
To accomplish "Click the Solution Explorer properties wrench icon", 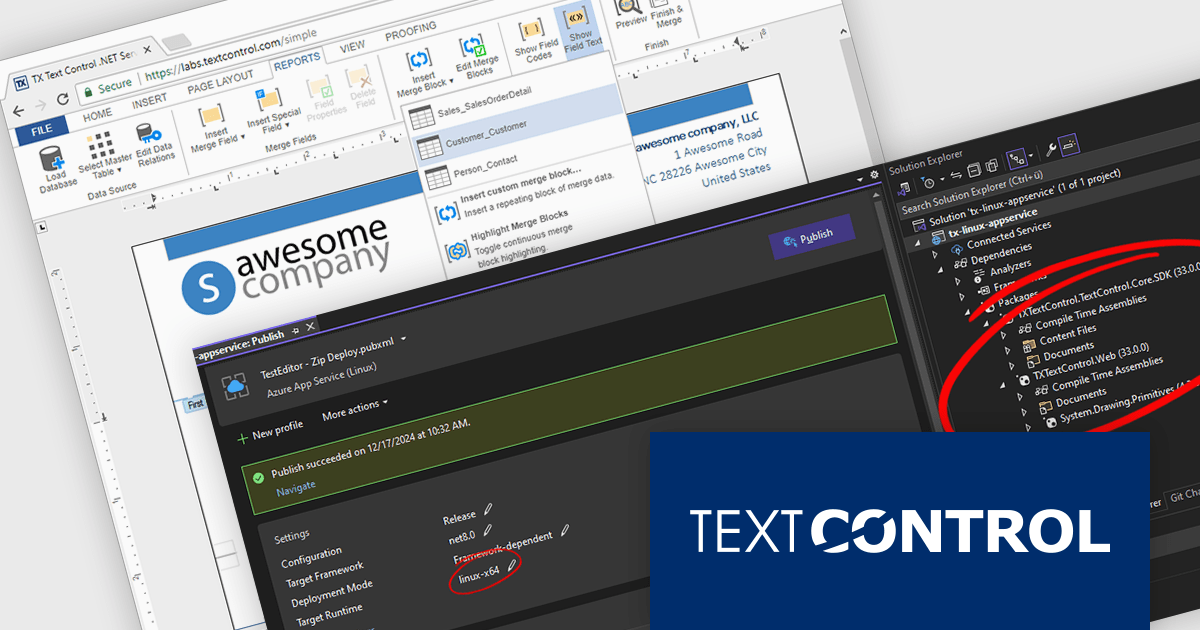I will coord(1050,150).
